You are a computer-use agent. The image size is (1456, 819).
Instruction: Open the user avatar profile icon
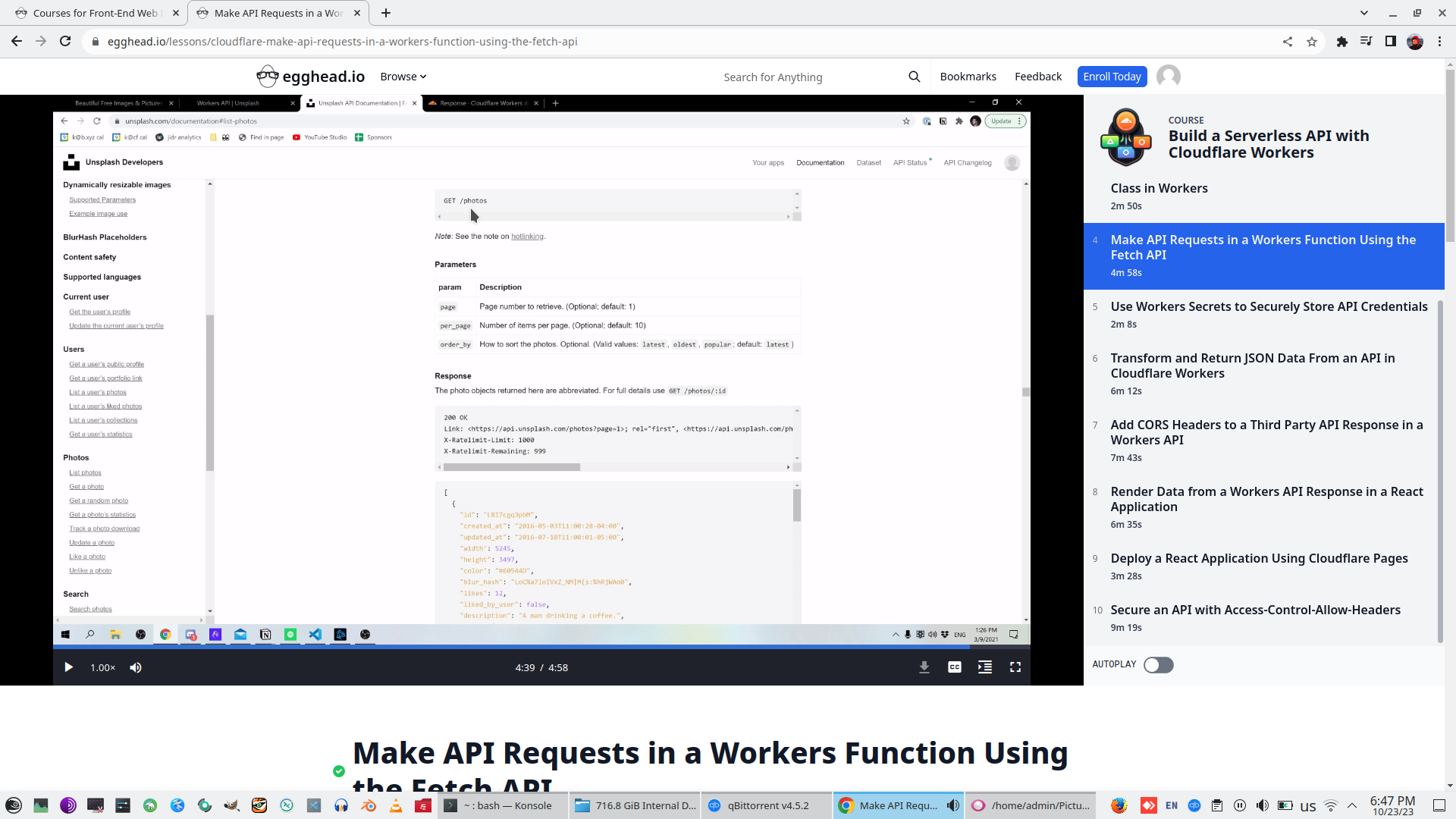point(1168,77)
